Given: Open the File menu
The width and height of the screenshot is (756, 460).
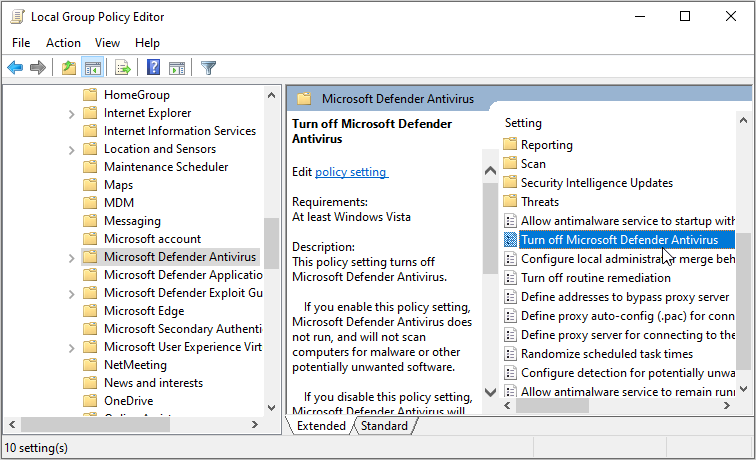Looking at the screenshot, I should pos(21,43).
